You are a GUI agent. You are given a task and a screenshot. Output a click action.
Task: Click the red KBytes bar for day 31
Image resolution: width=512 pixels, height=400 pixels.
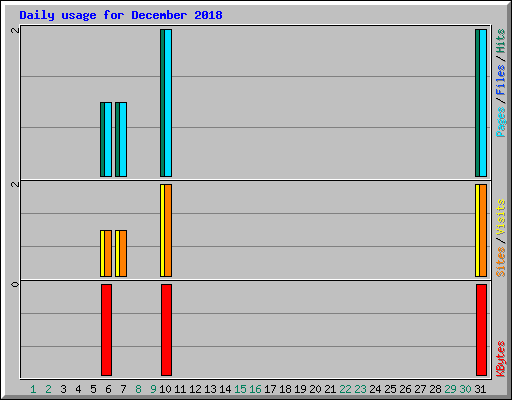481,330
